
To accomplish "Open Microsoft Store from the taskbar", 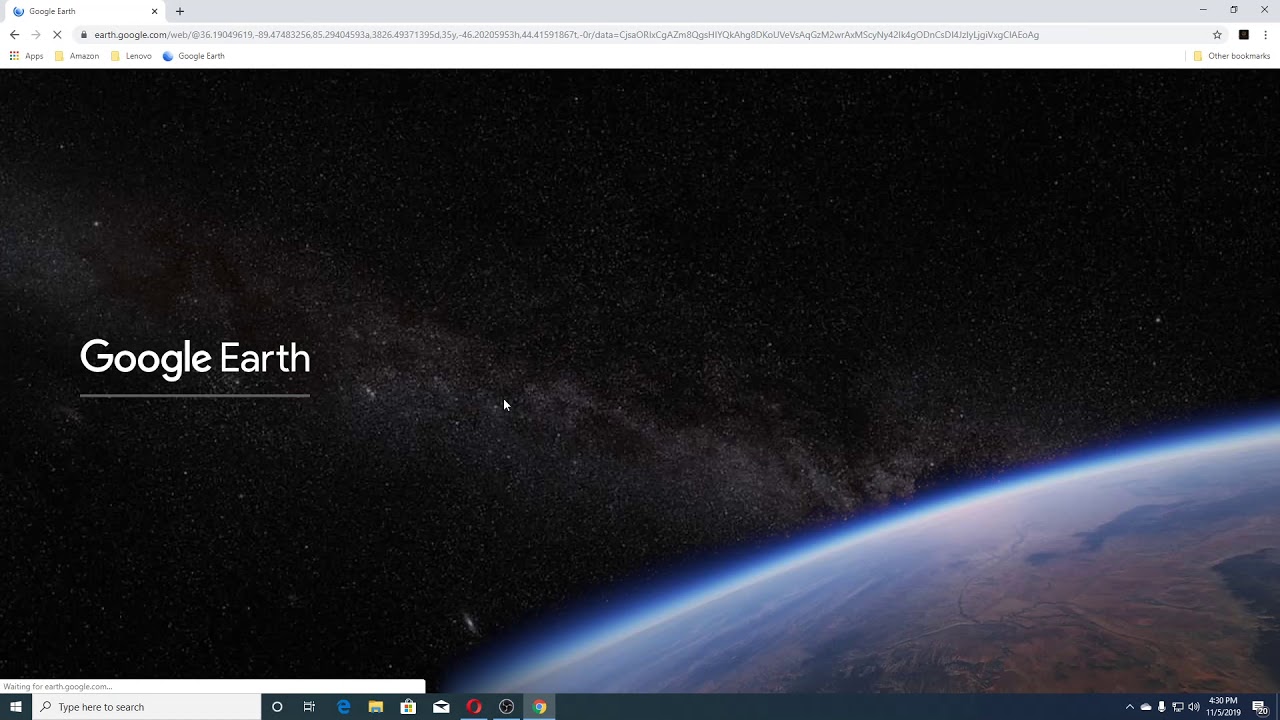I will pos(408,707).
